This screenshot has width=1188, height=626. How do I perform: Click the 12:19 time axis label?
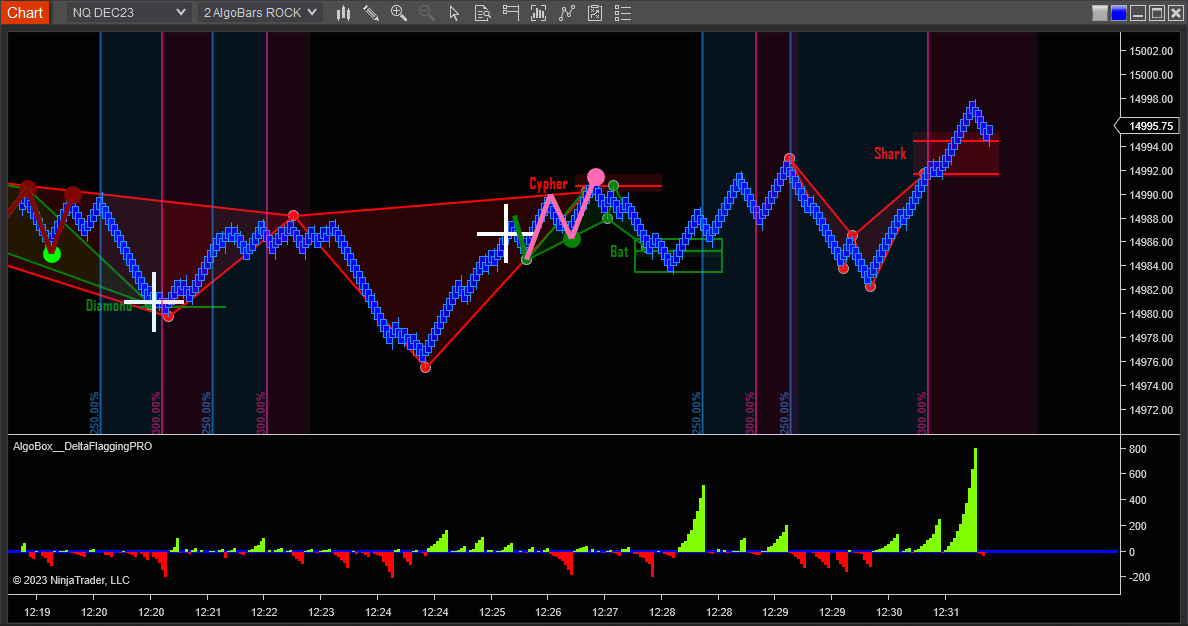[x=37, y=612]
